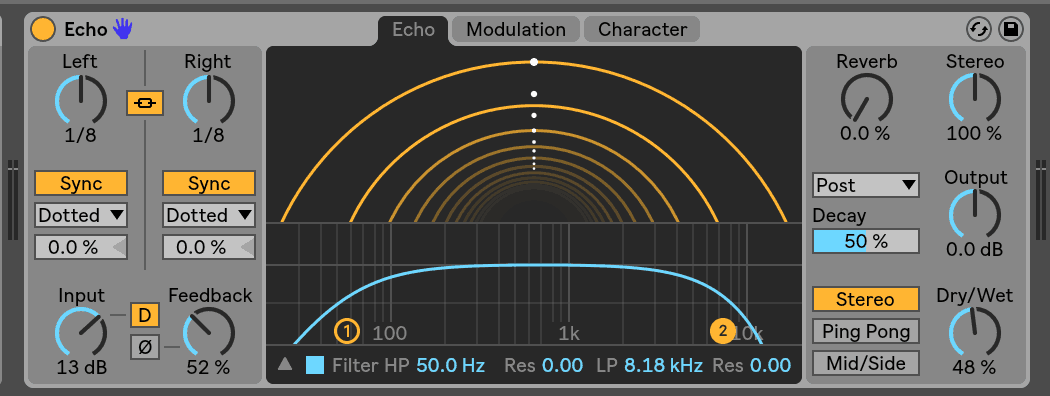This screenshot has width=1050, height=396.
Task: Open the right Dotted sync mode dropdown
Action: (x=209, y=216)
